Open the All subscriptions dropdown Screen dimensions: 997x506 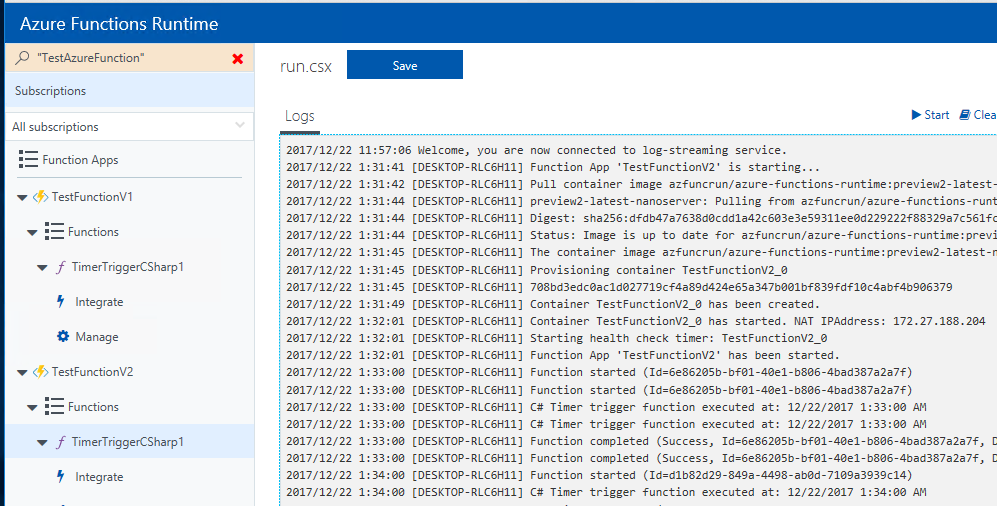click(130, 126)
